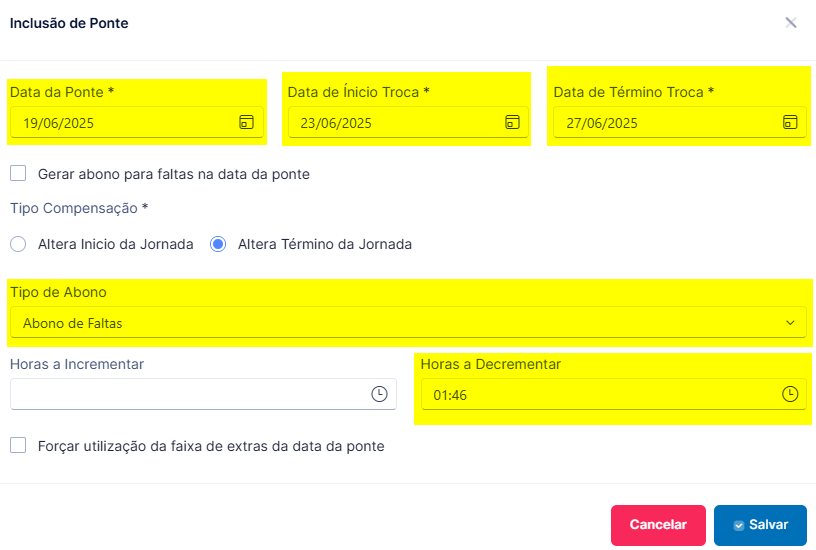Select Altera Inicio da Jornada option
The image size is (816, 550).
click(18, 244)
